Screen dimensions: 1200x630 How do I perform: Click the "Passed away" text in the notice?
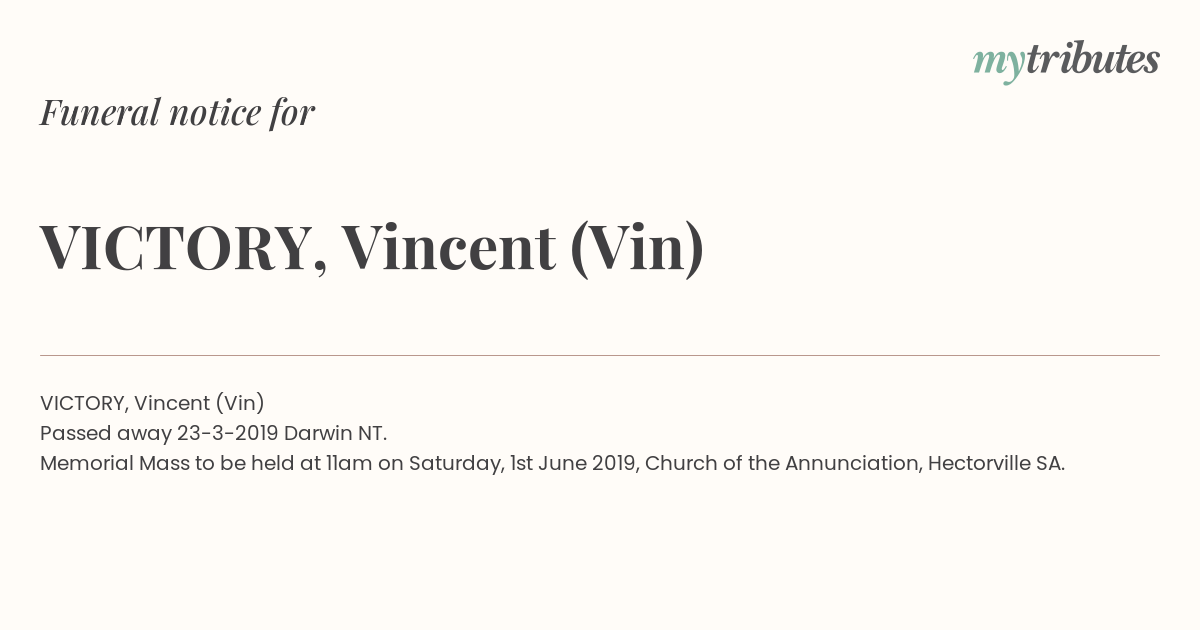pyautogui.click(x=105, y=434)
